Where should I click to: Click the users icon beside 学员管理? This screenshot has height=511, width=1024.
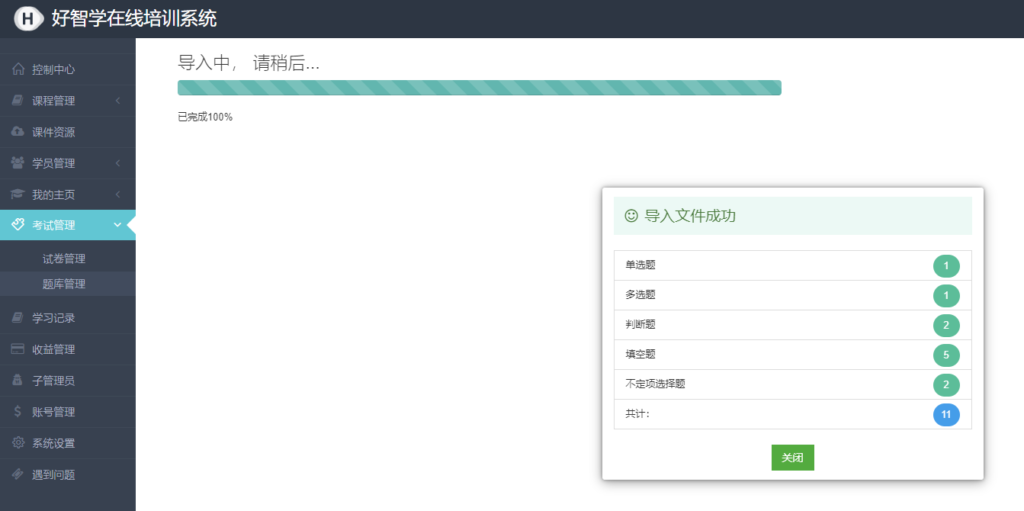(18, 163)
